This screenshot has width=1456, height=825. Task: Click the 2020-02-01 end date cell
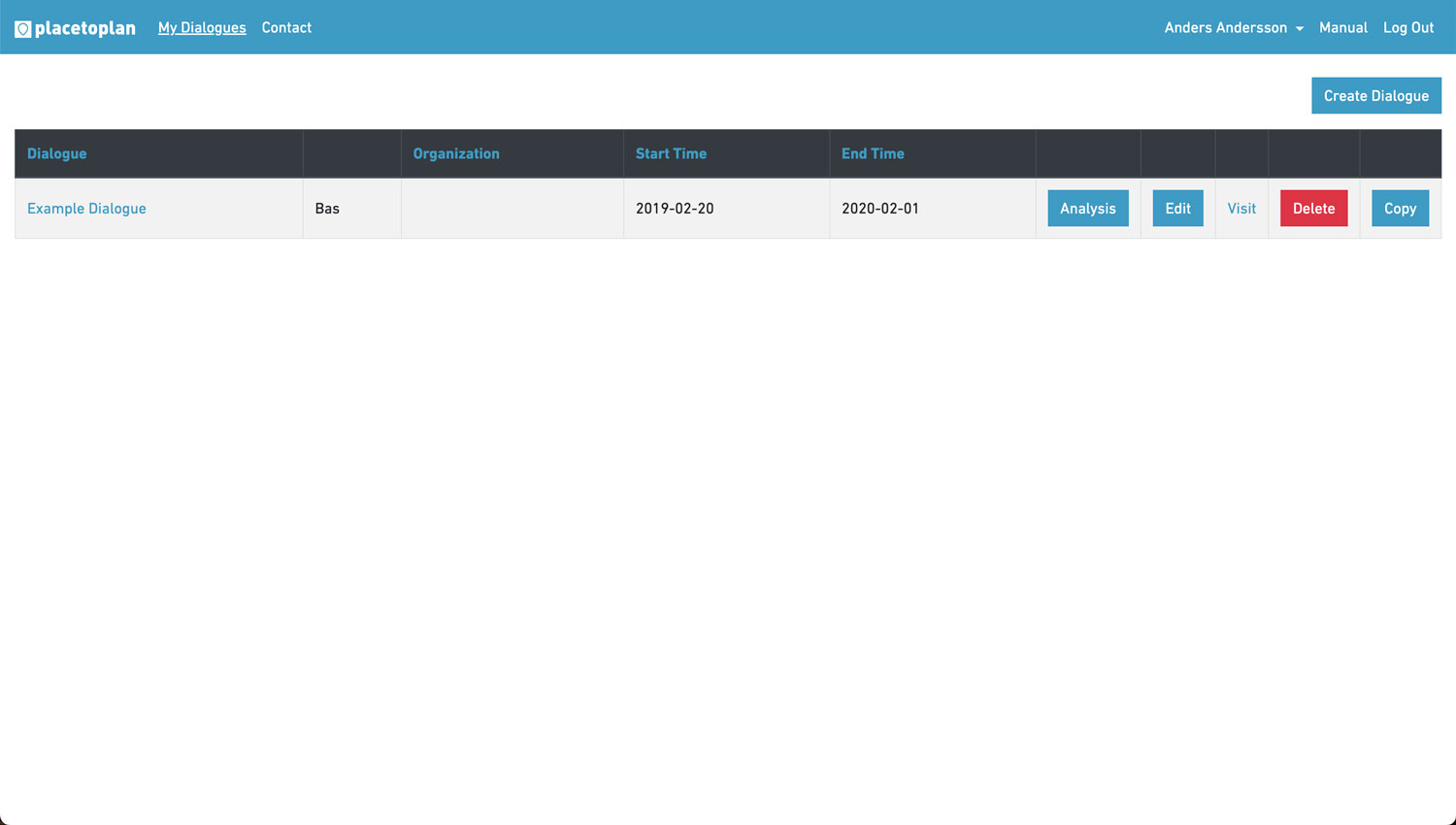880,209
